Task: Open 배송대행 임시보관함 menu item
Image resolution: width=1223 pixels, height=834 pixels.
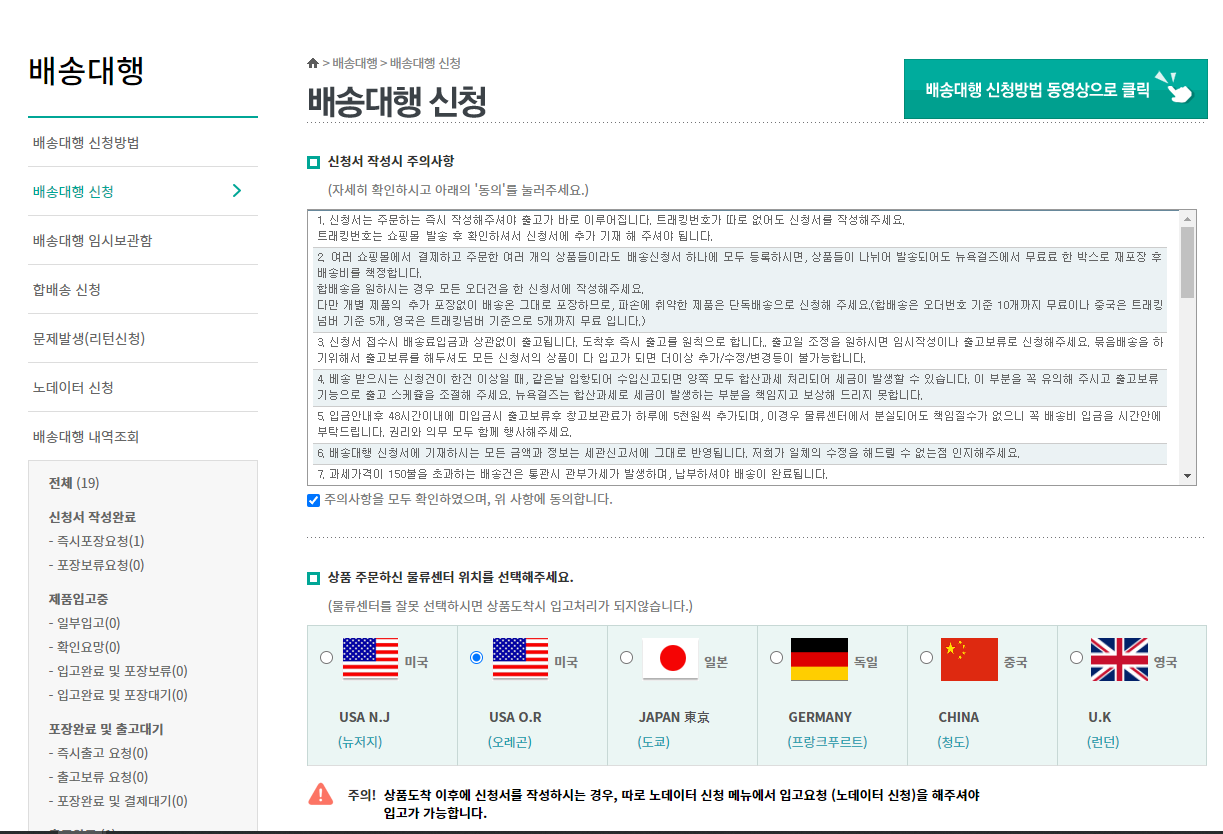Action: [x=143, y=240]
